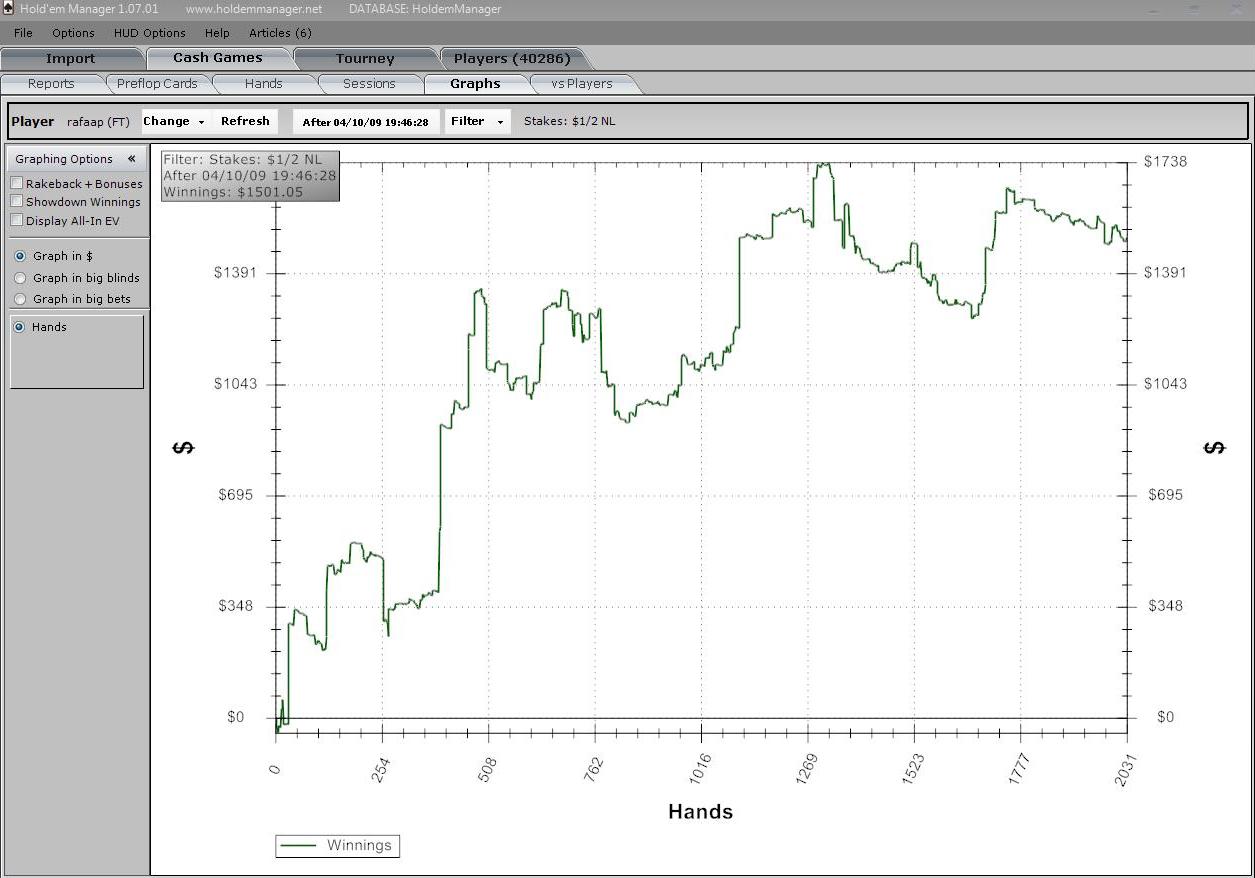This screenshot has width=1255, height=878.
Task: Open the Help menu
Action: [217, 33]
